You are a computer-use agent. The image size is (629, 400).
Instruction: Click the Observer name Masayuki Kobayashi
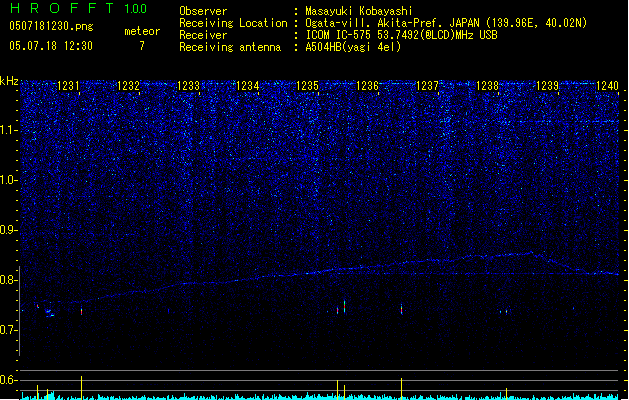pyautogui.click(x=359, y=11)
